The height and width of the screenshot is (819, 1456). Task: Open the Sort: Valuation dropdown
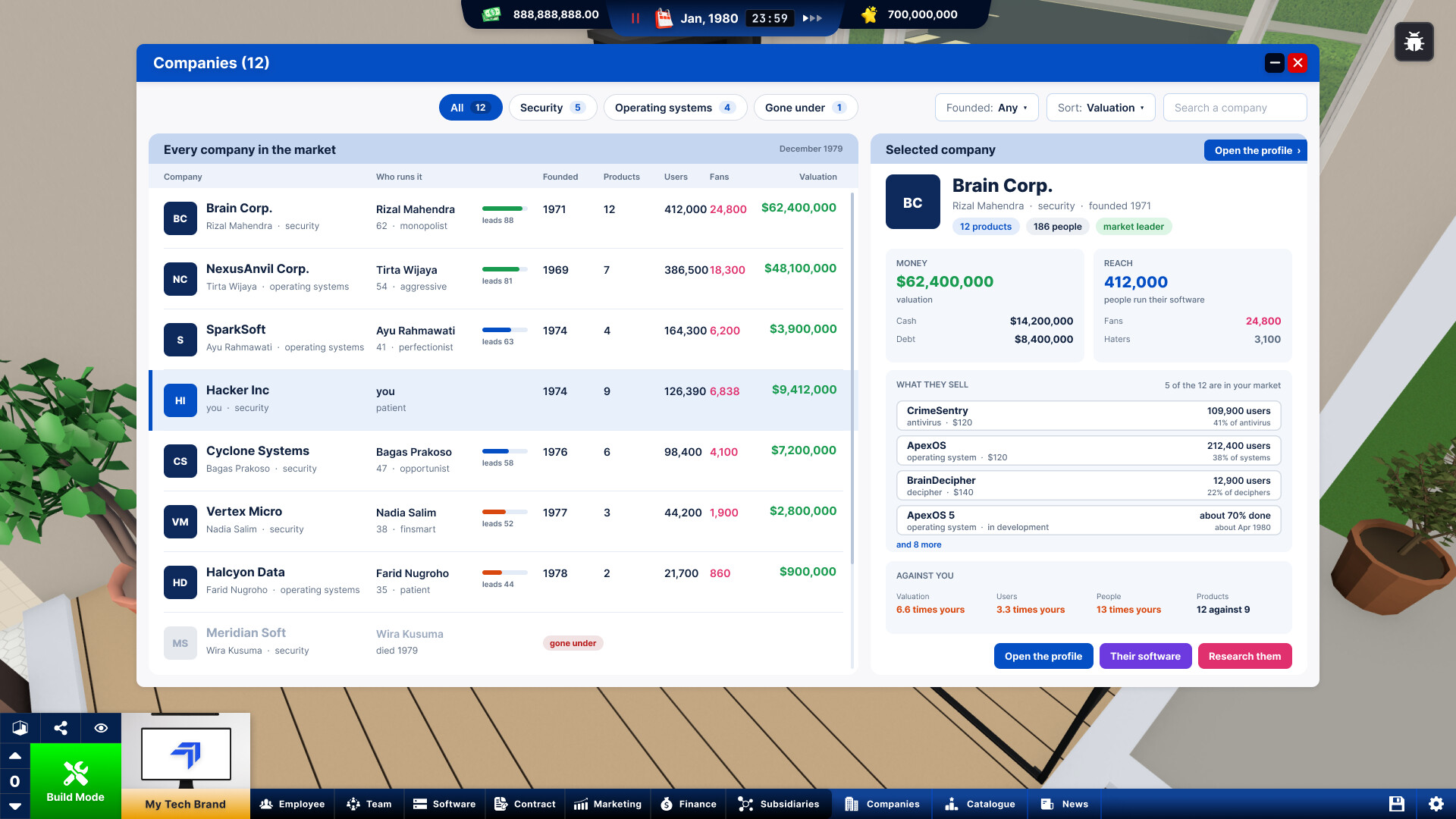1100,108
